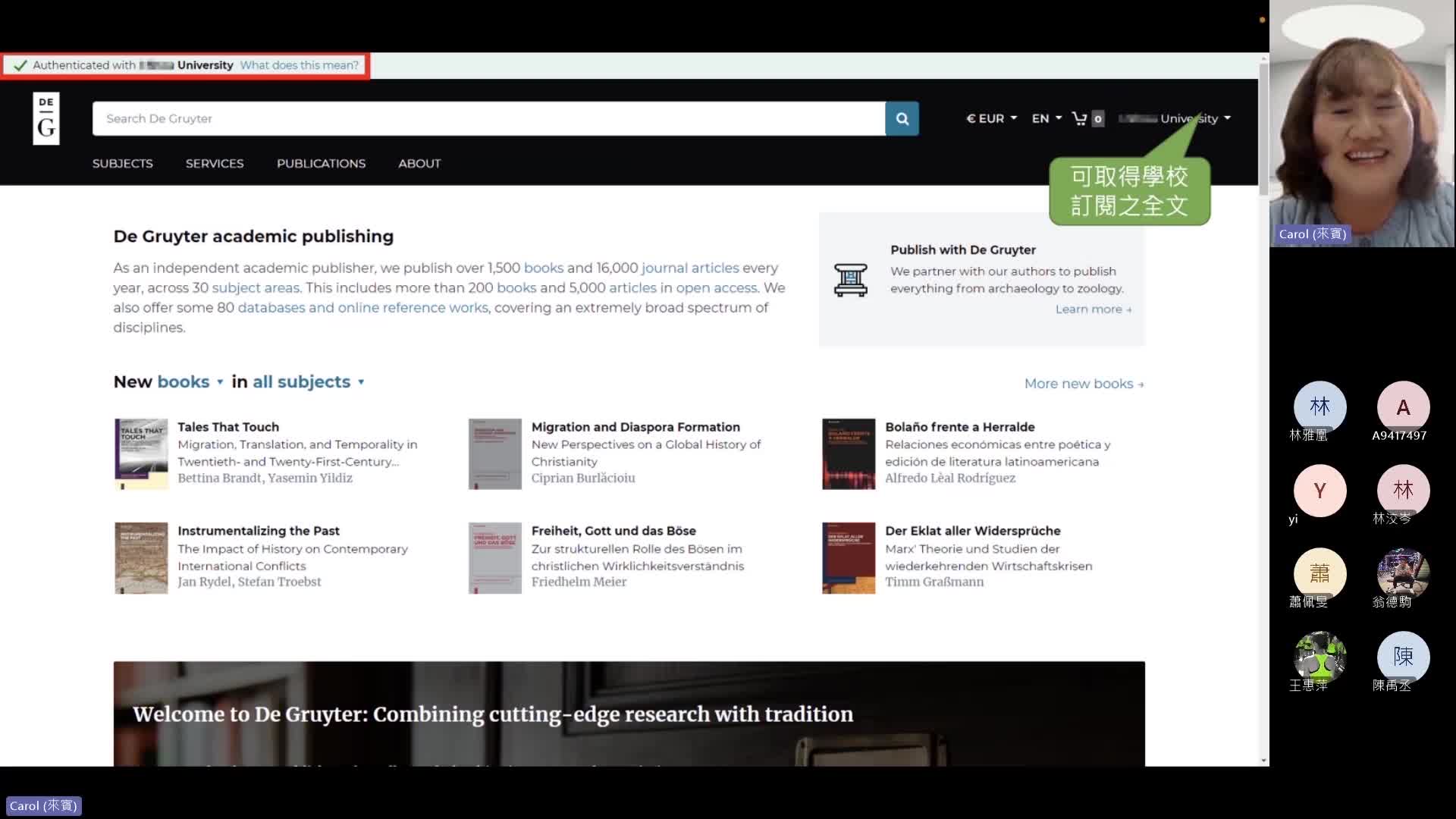Viewport: 1456px width, 819px height.
Task: Click author 'Friedhelm Meier'
Action: [x=579, y=582]
